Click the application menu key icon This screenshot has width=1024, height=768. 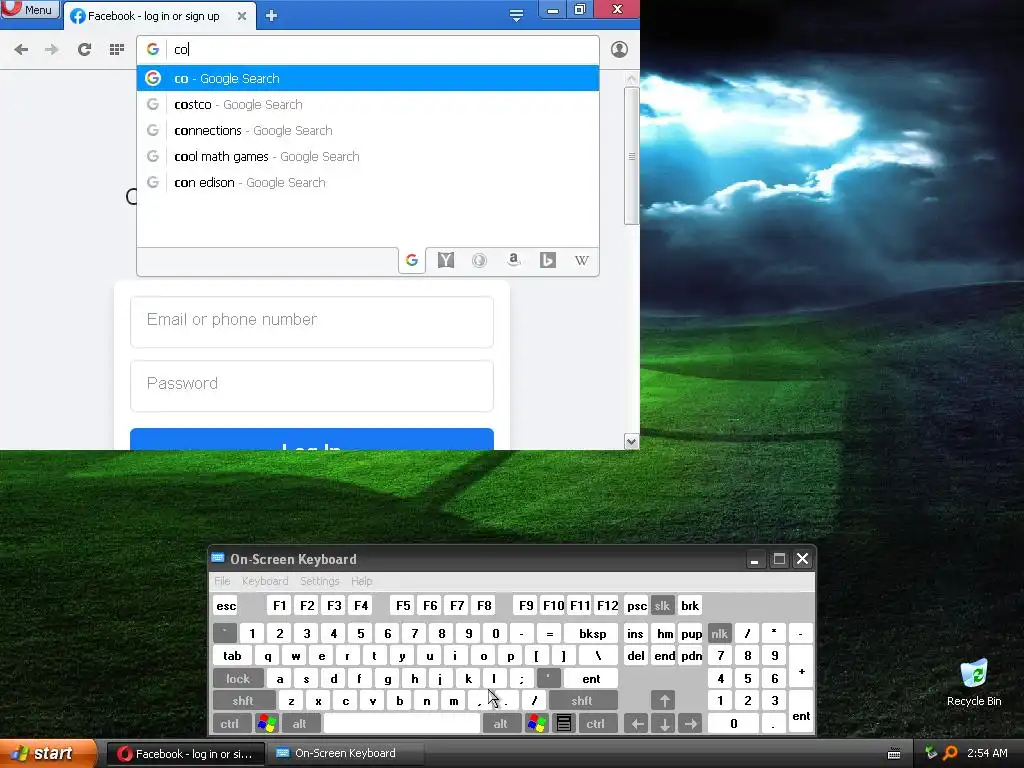(x=564, y=724)
